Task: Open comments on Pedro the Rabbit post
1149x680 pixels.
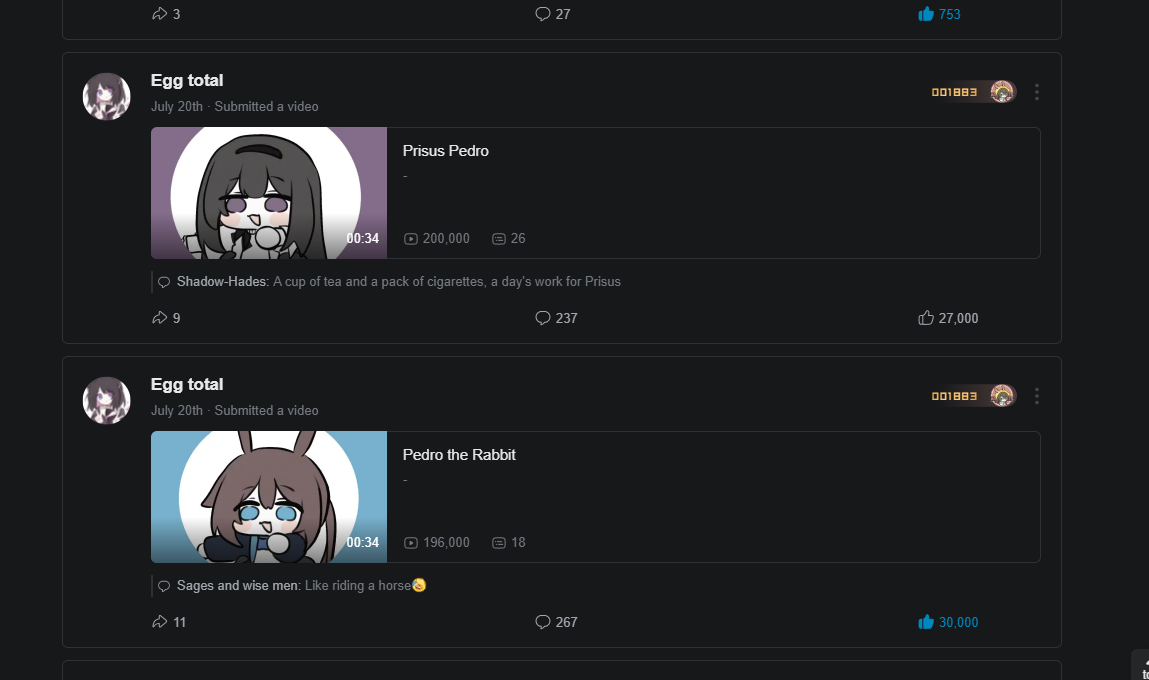Action: pyautogui.click(x=556, y=622)
